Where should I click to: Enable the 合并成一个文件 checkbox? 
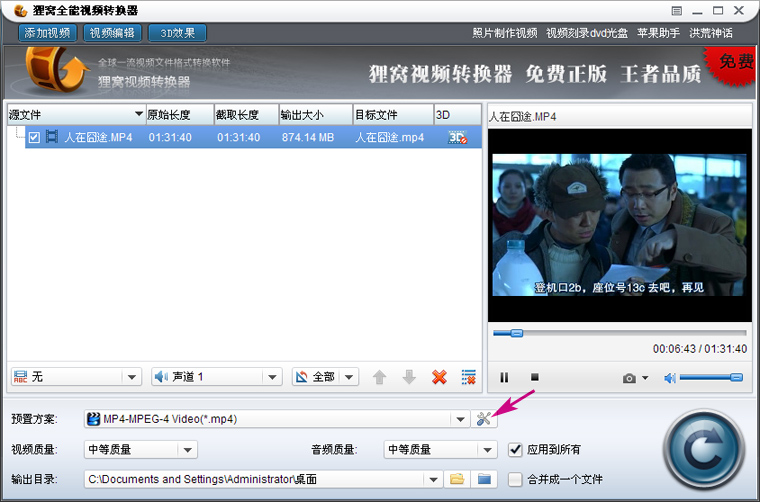(x=515, y=480)
